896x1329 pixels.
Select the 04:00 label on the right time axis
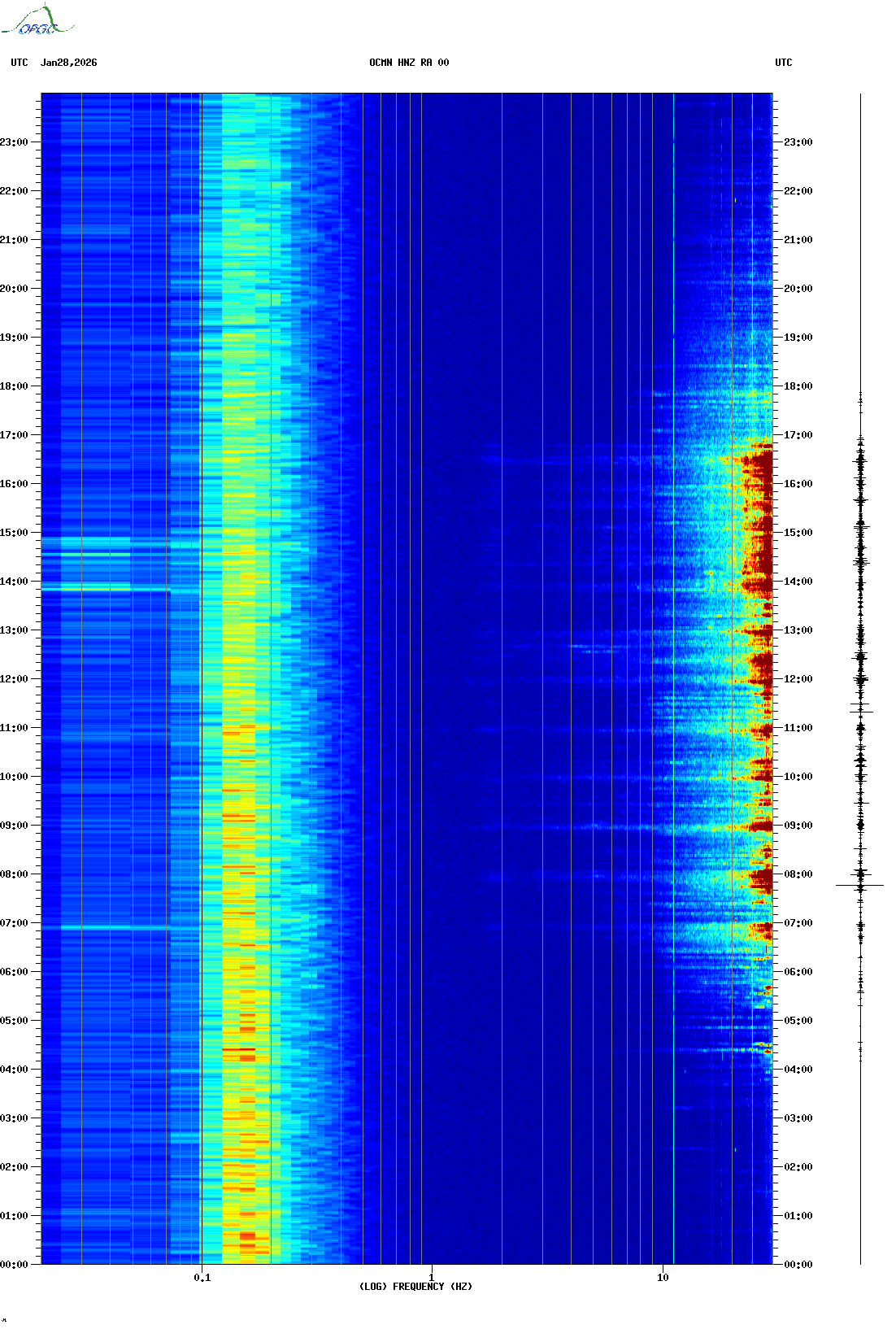[798, 1070]
